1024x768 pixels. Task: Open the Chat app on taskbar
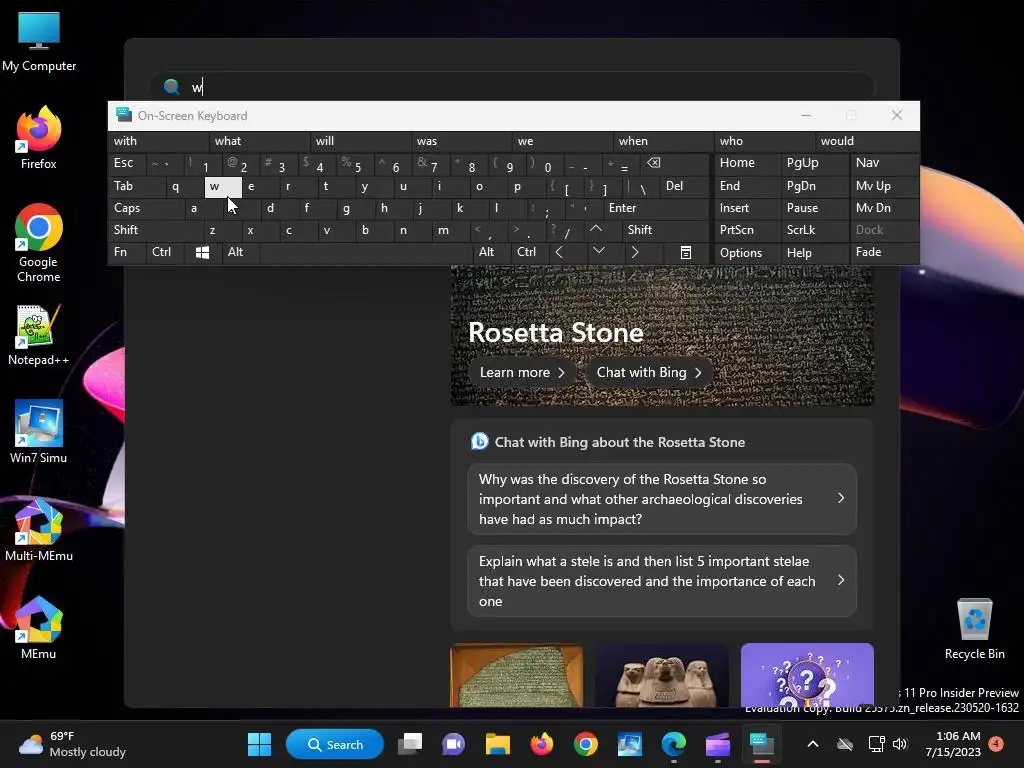453,744
